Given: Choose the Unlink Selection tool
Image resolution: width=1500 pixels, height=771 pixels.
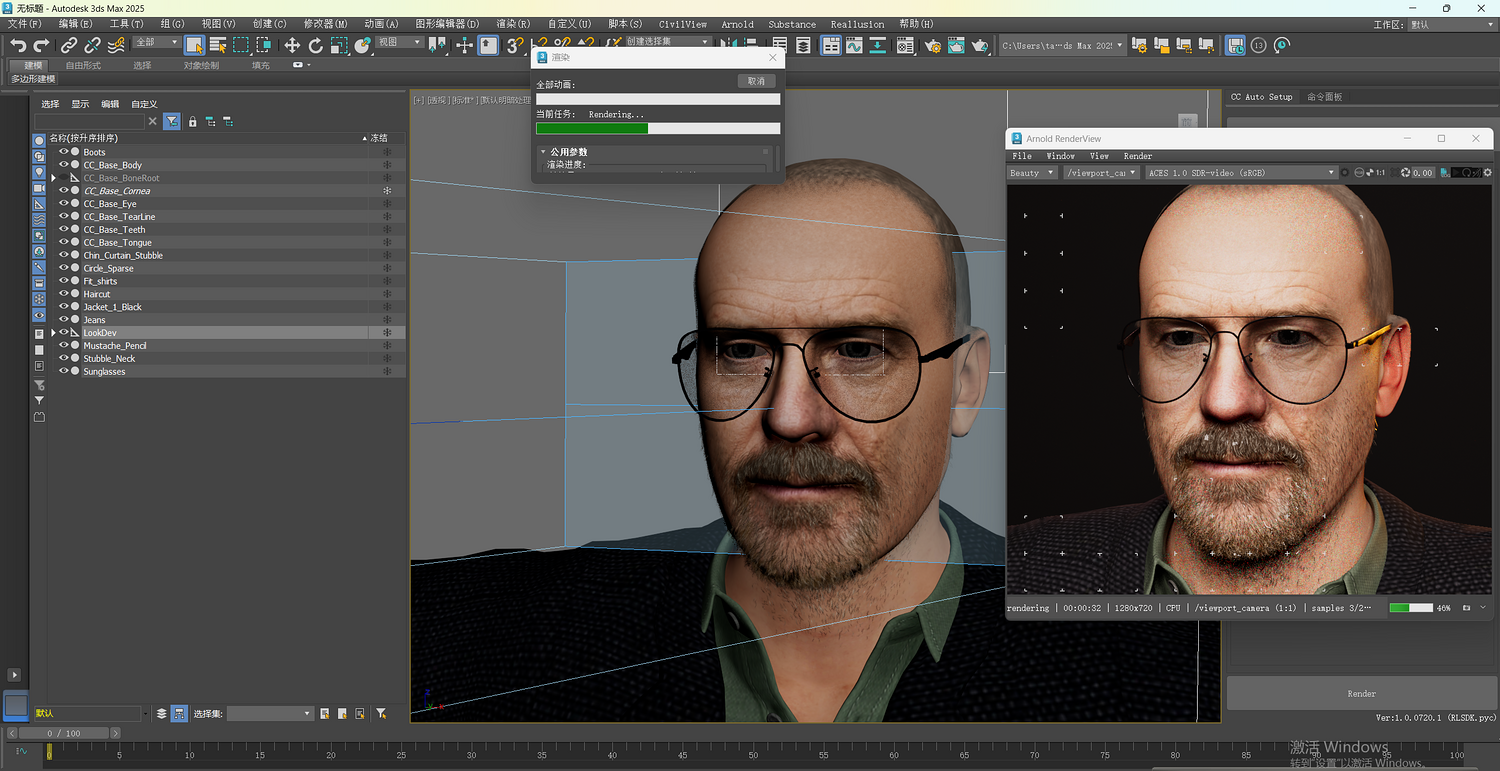Looking at the screenshot, I should [x=92, y=45].
